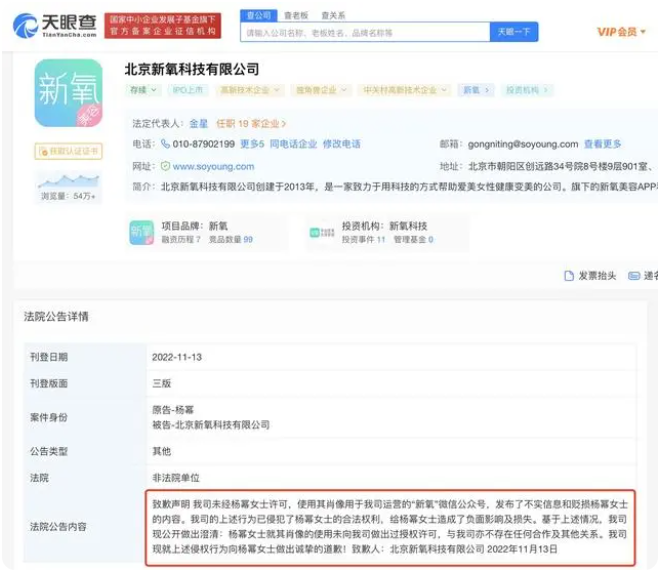Open the 天眼查 logo homepage
The width and height of the screenshot is (665, 577).
click(x=55, y=25)
